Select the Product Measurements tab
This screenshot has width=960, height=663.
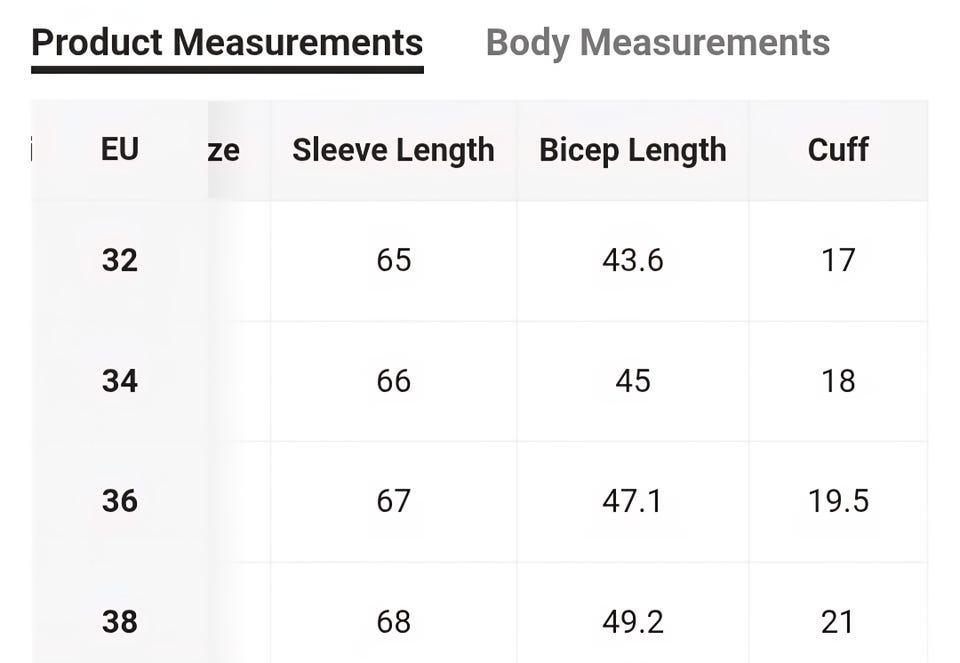coord(227,43)
